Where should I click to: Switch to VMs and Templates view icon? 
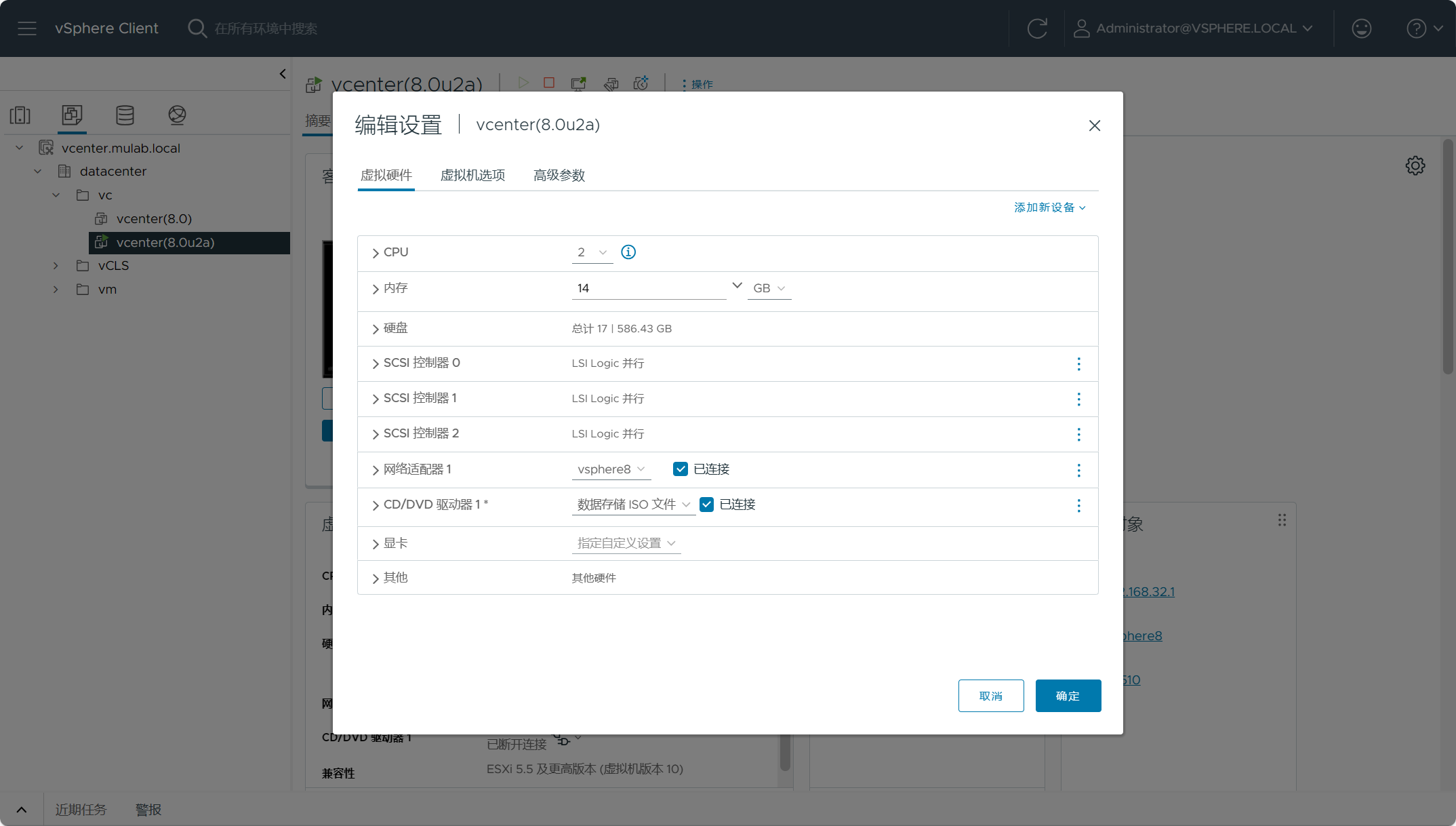pyautogui.click(x=72, y=115)
